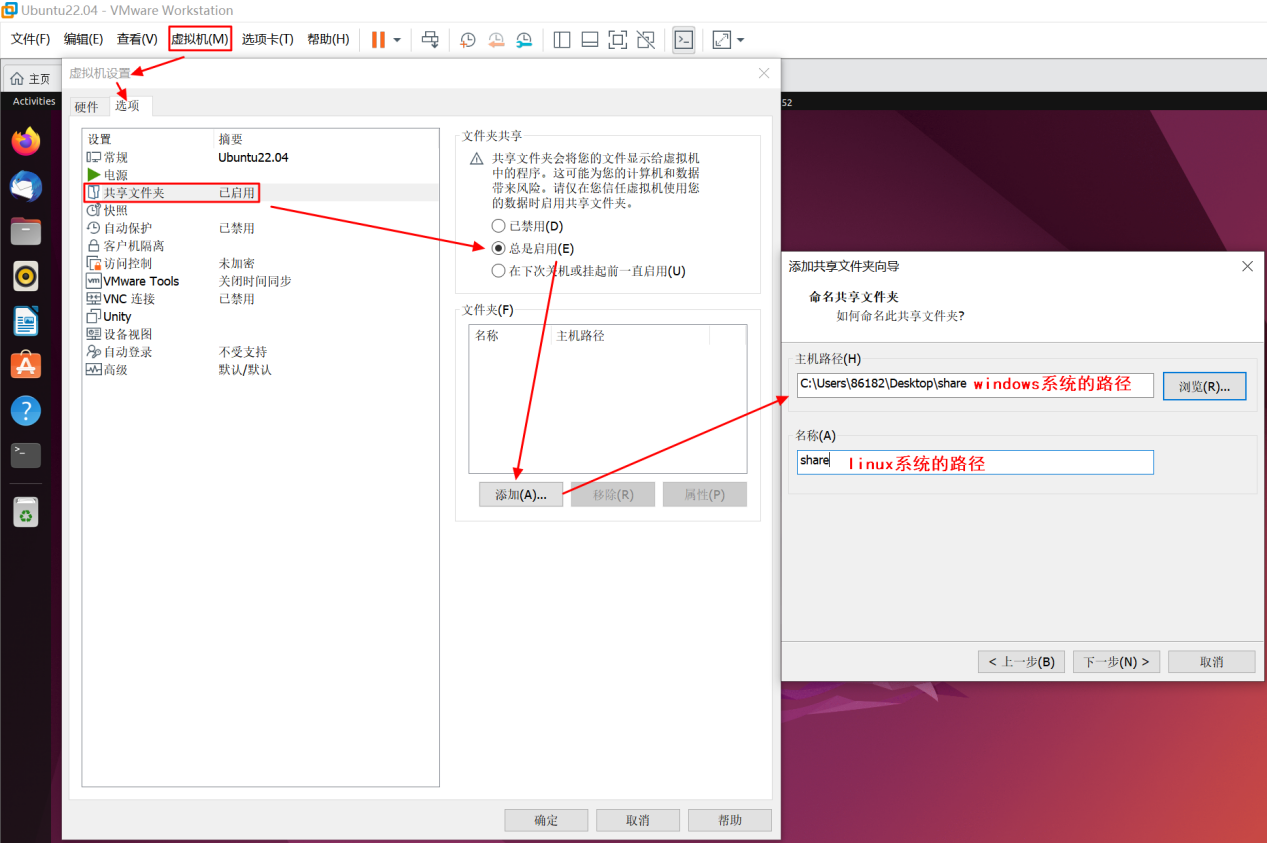Viewport: 1267px width, 843px height.
Task: Select the VMware Tools settings row
Action: pos(261,281)
